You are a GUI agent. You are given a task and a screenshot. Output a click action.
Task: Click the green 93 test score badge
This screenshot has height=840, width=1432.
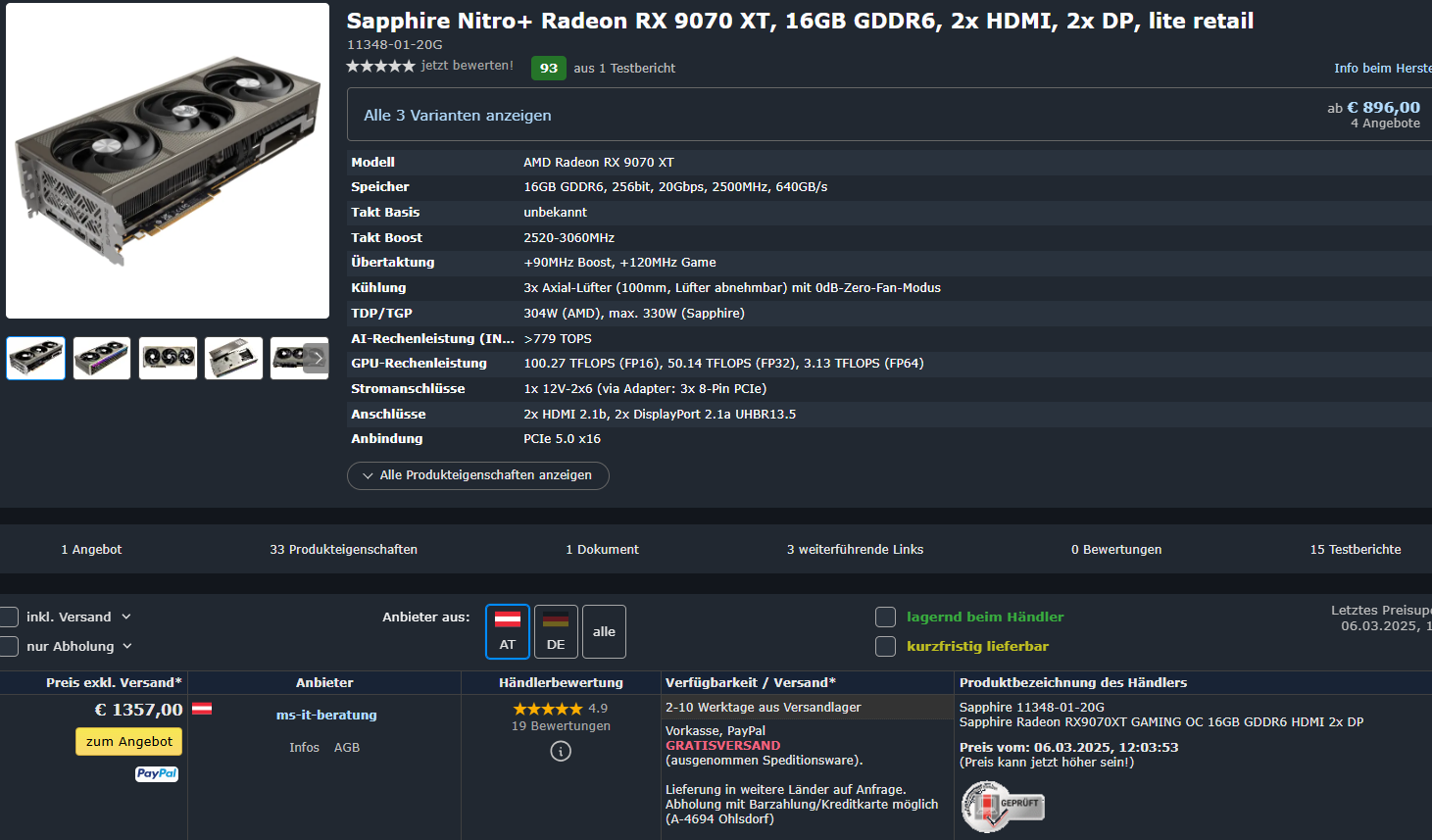coord(549,68)
